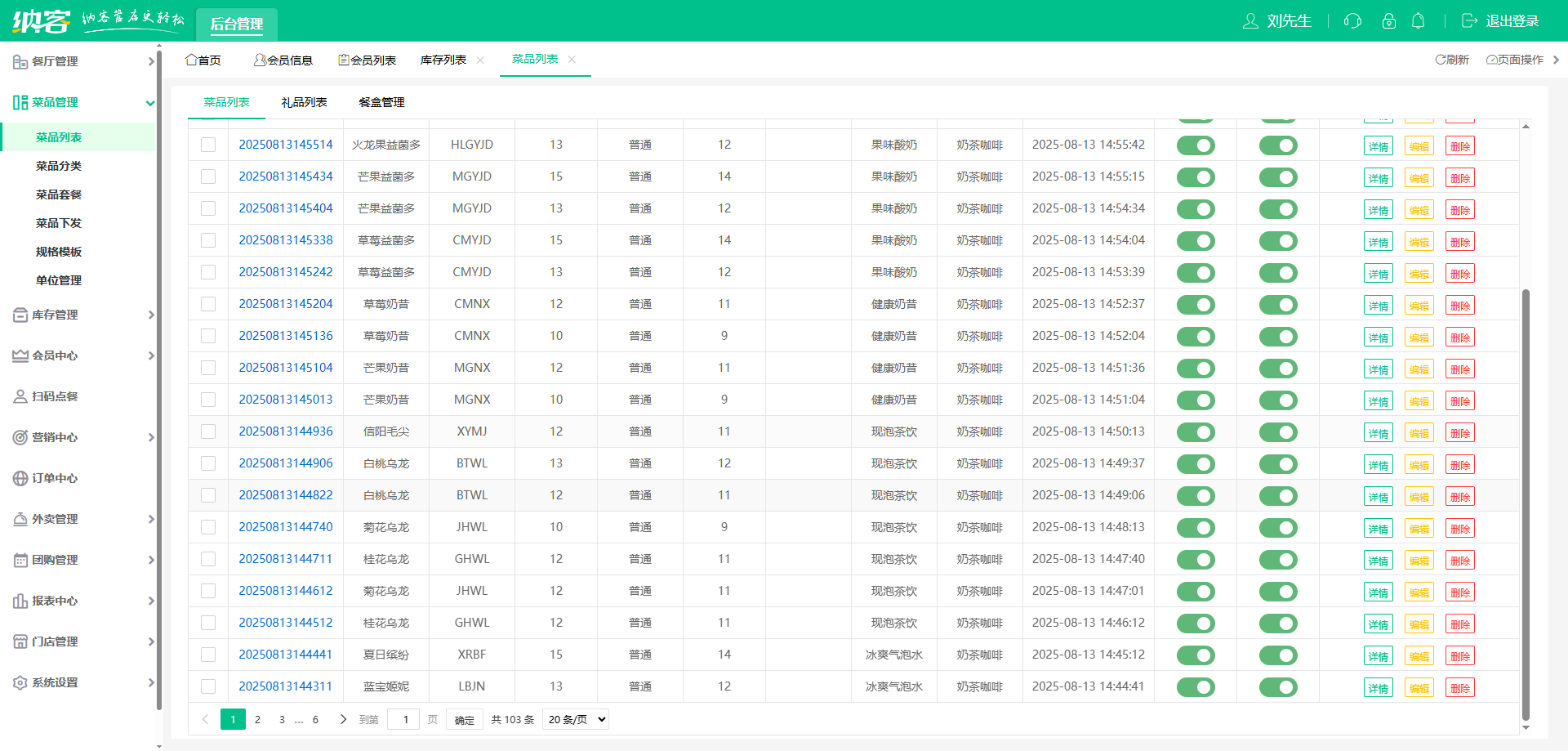The height and width of the screenshot is (751, 1568).
Task: Expand the 库存管理 sidebar menu
Action: [82, 315]
